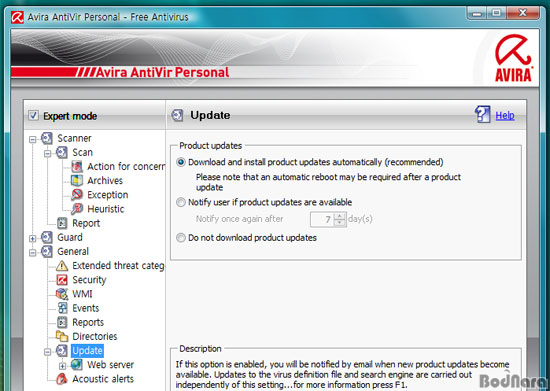The width and height of the screenshot is (550, 391).
Task: Click the Extended threat categories warning icon
Action: [x=62, y=266]
